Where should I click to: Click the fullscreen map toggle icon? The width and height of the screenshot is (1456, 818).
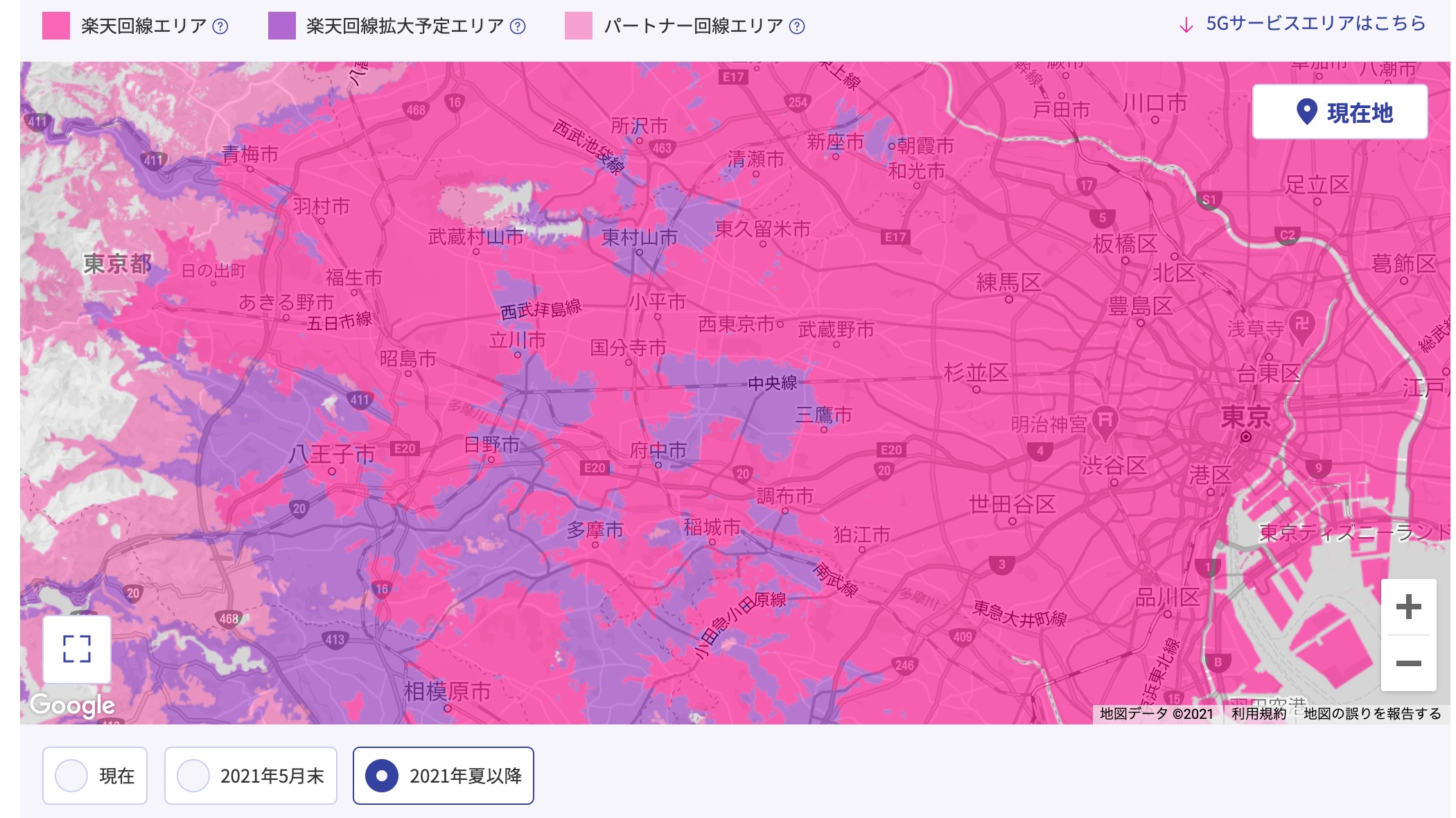coord(77,649)
